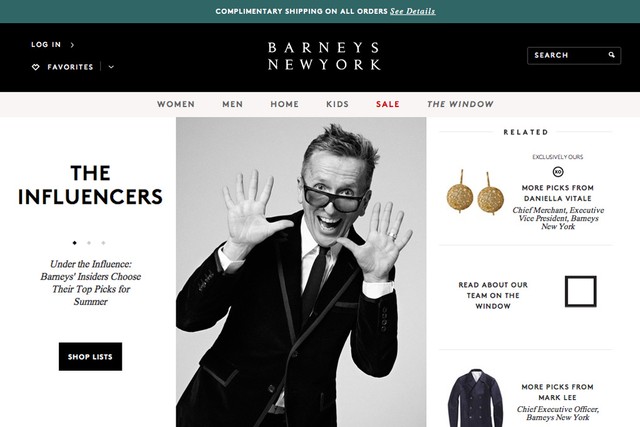
Task: Click the XO Exclusively Ours badge
Action: [x=558, y=172]
